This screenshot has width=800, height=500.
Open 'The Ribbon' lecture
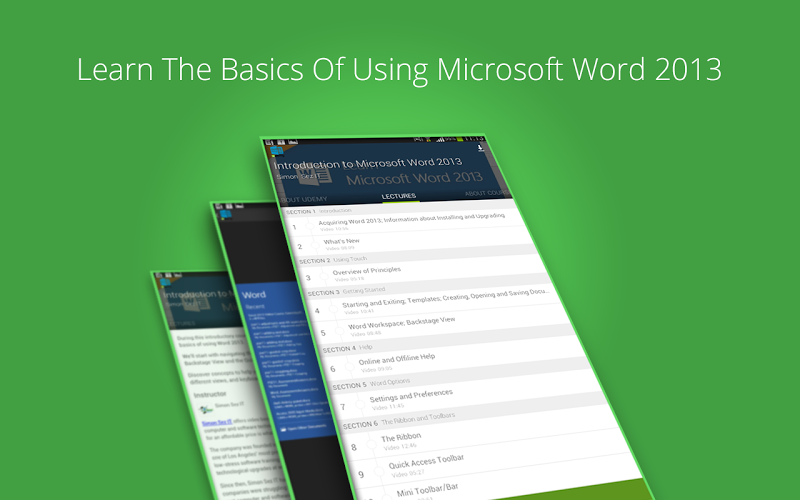coord(401,437)
